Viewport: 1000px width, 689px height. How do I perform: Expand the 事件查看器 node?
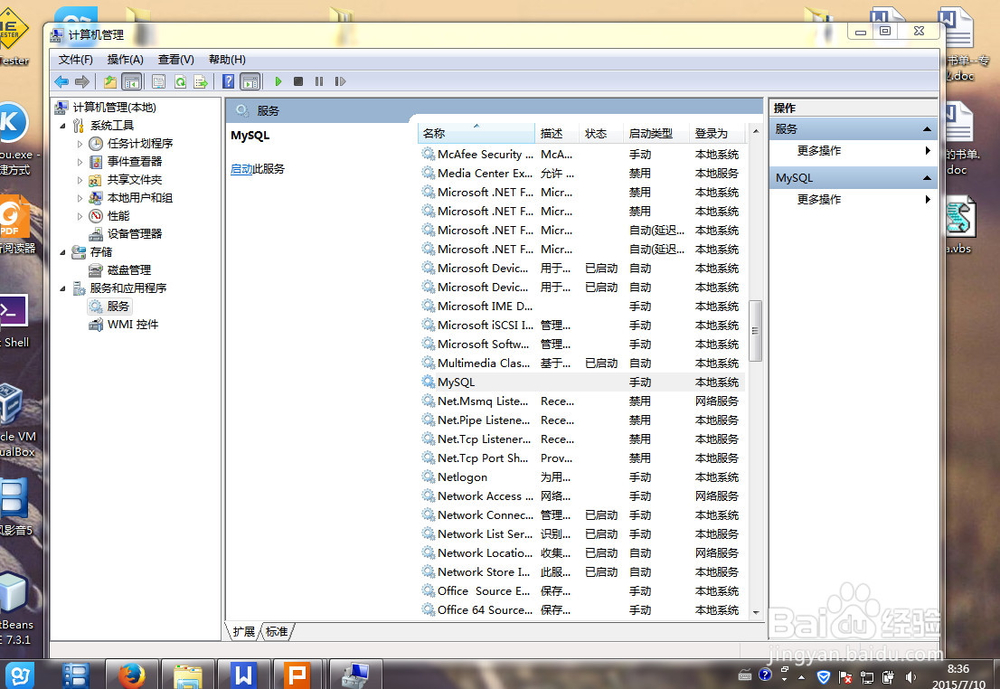pos(80,162)
